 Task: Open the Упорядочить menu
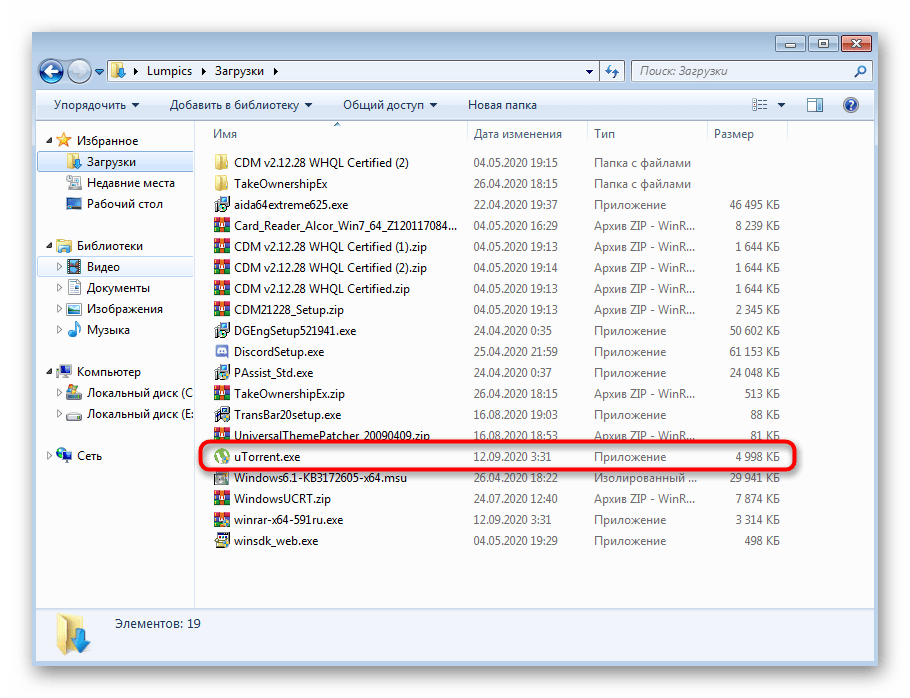coord(96,105)
